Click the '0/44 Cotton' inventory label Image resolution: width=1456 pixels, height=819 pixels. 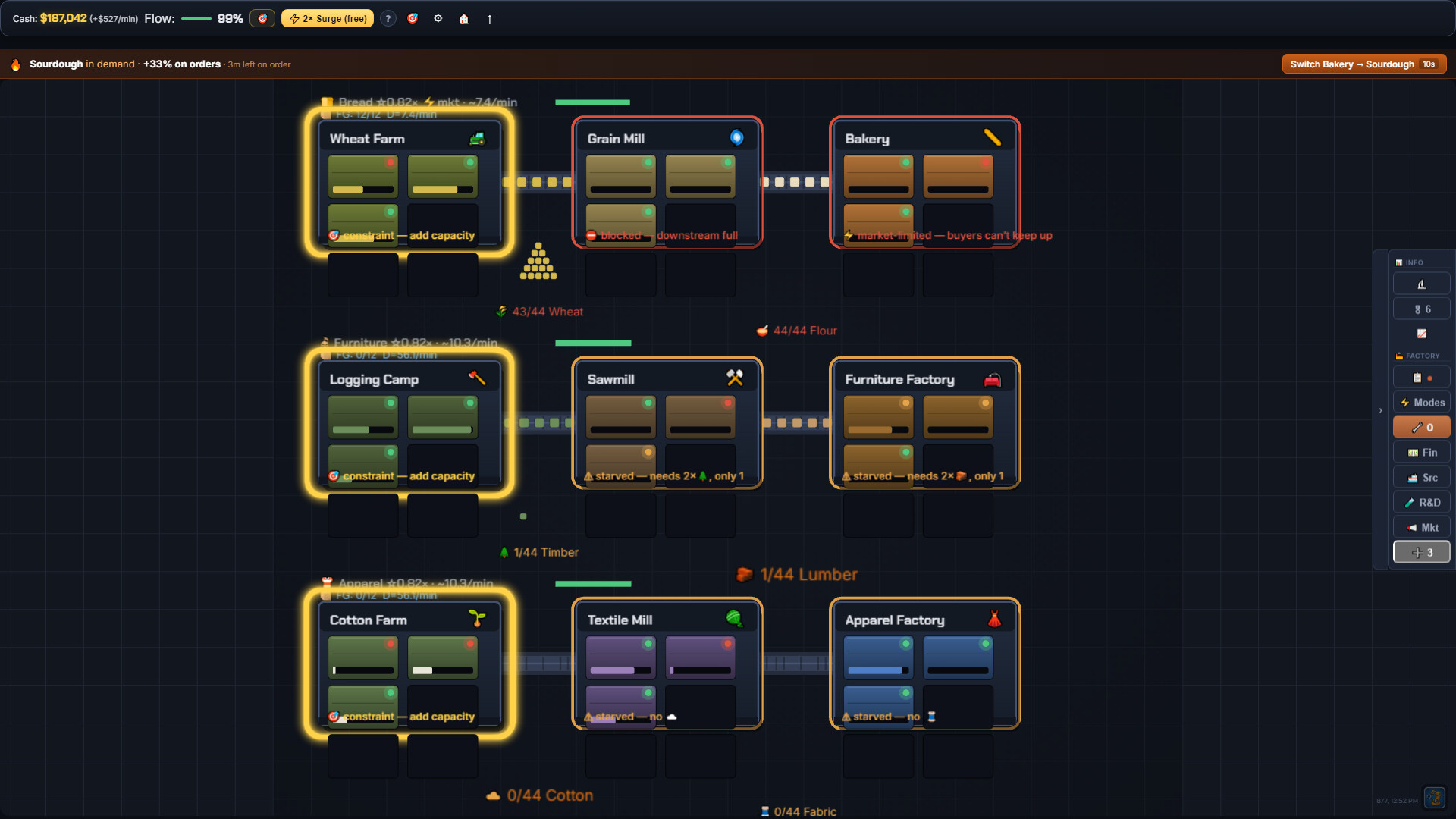tap(540, 795)
